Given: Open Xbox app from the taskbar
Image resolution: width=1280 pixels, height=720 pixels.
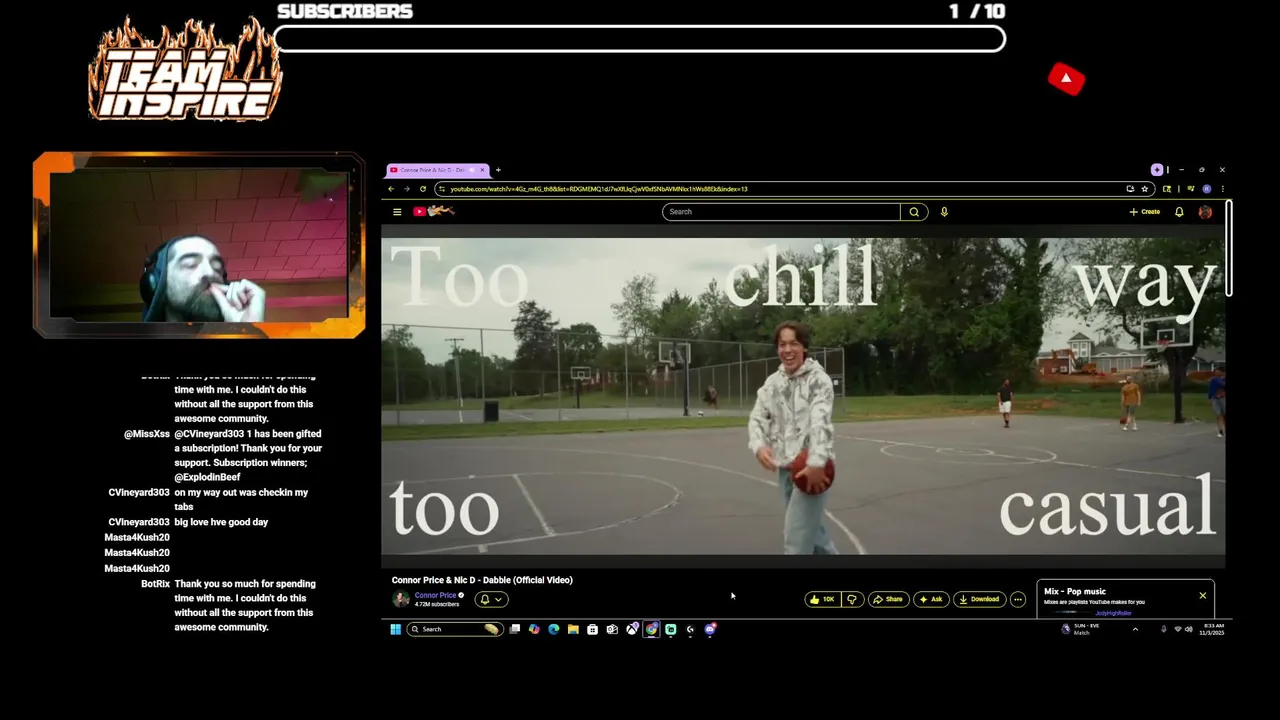Looking at the screenshot, I should tap(632, 629).
